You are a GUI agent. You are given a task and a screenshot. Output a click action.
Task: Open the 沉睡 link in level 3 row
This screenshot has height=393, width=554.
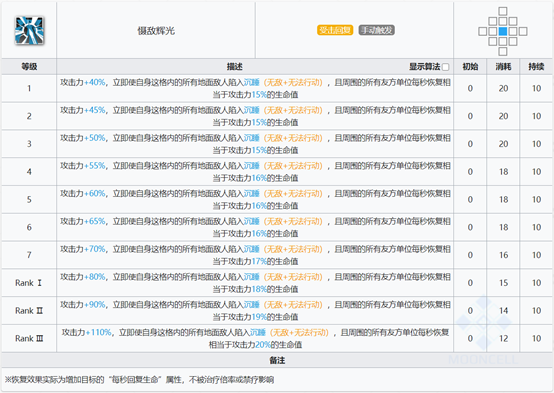tap(252, 138)
